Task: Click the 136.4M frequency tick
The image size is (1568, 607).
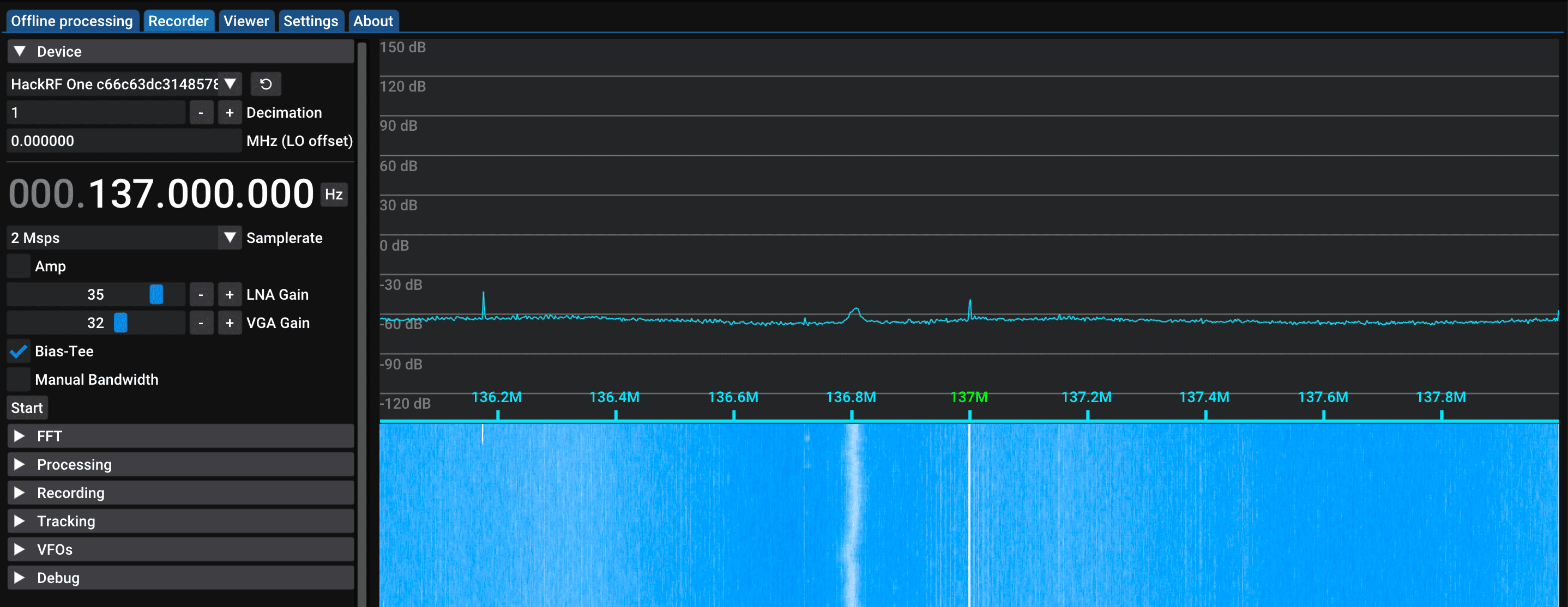Action: (x=615, y=397)
